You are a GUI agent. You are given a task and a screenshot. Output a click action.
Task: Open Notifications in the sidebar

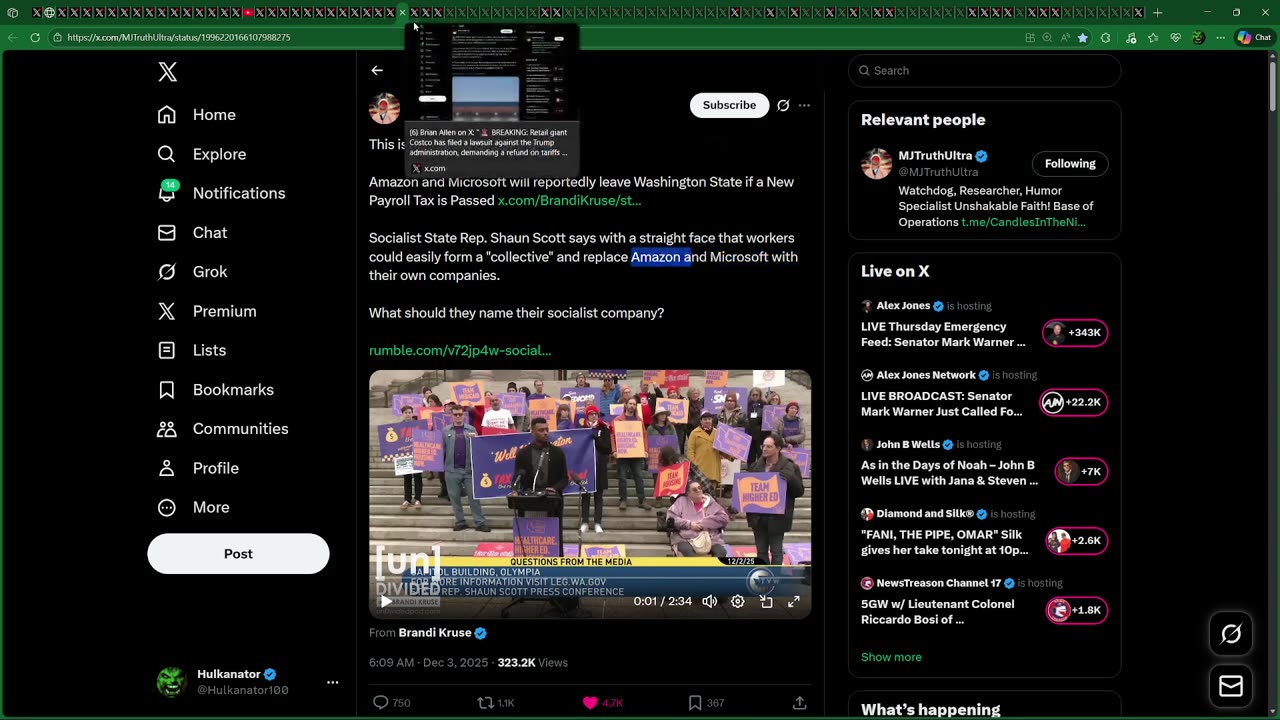[221, 193]
